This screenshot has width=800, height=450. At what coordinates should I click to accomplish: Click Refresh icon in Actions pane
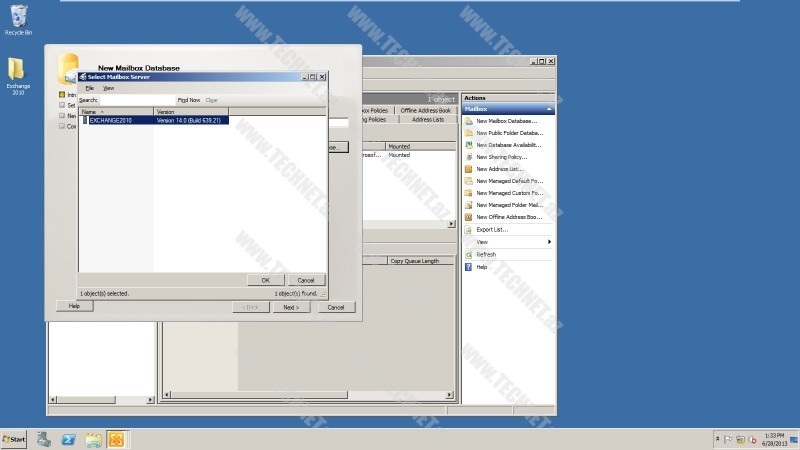(x=468, y=254)
